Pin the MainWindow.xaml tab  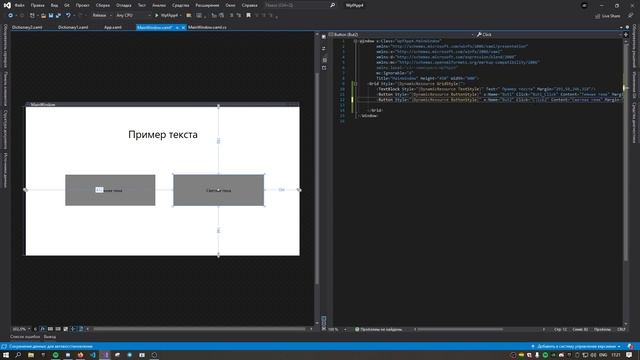177,28
